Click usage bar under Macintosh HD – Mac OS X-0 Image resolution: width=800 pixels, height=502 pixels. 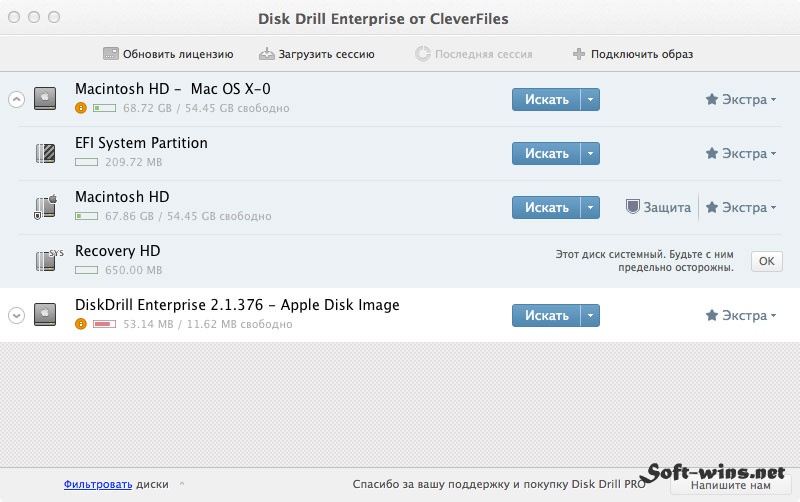tap(105, 108)
